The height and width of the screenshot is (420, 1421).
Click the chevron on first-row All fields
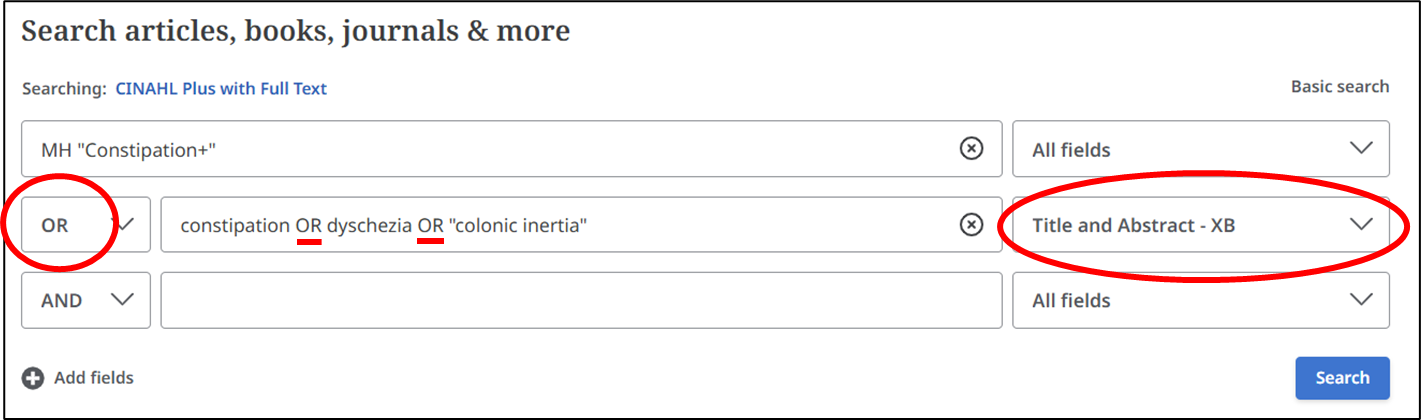tap(1361, 149)
